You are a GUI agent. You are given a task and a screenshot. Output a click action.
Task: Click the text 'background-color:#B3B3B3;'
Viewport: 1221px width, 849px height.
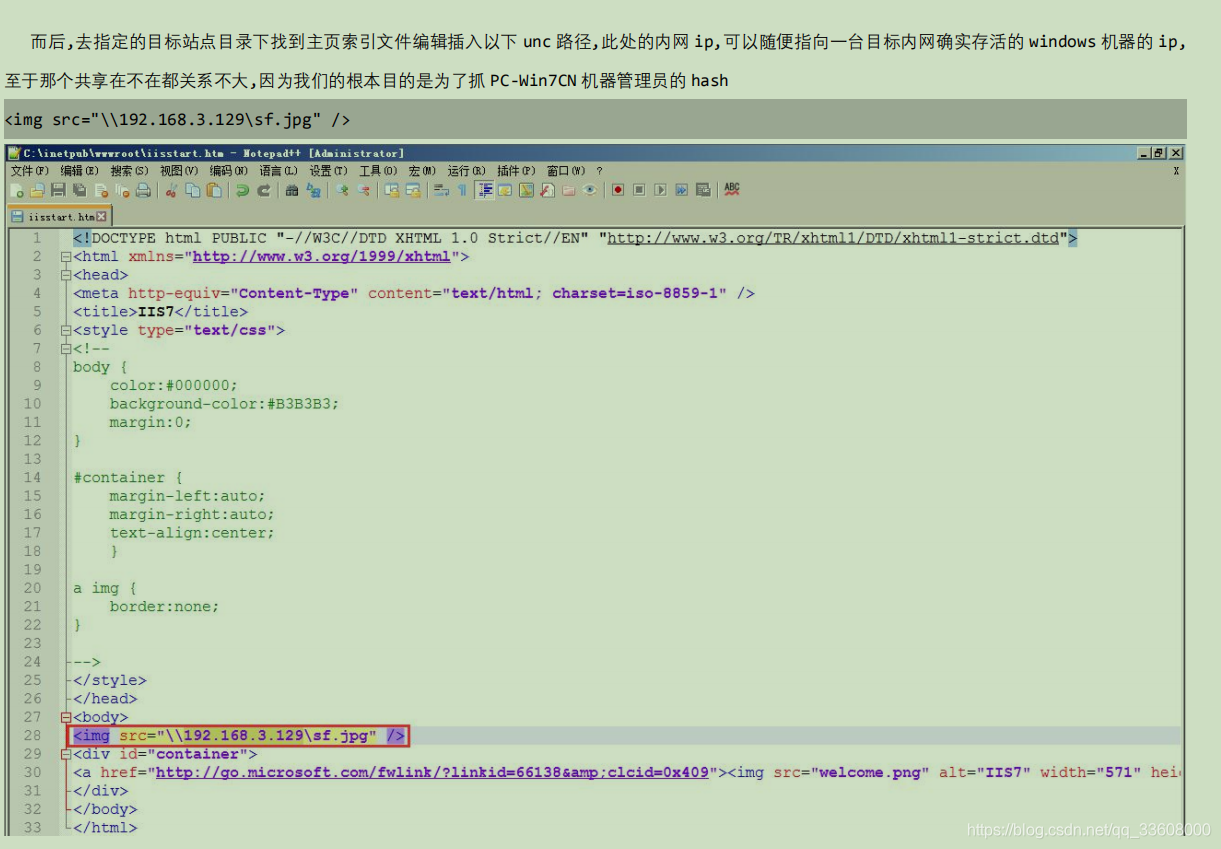pos(225,404)
